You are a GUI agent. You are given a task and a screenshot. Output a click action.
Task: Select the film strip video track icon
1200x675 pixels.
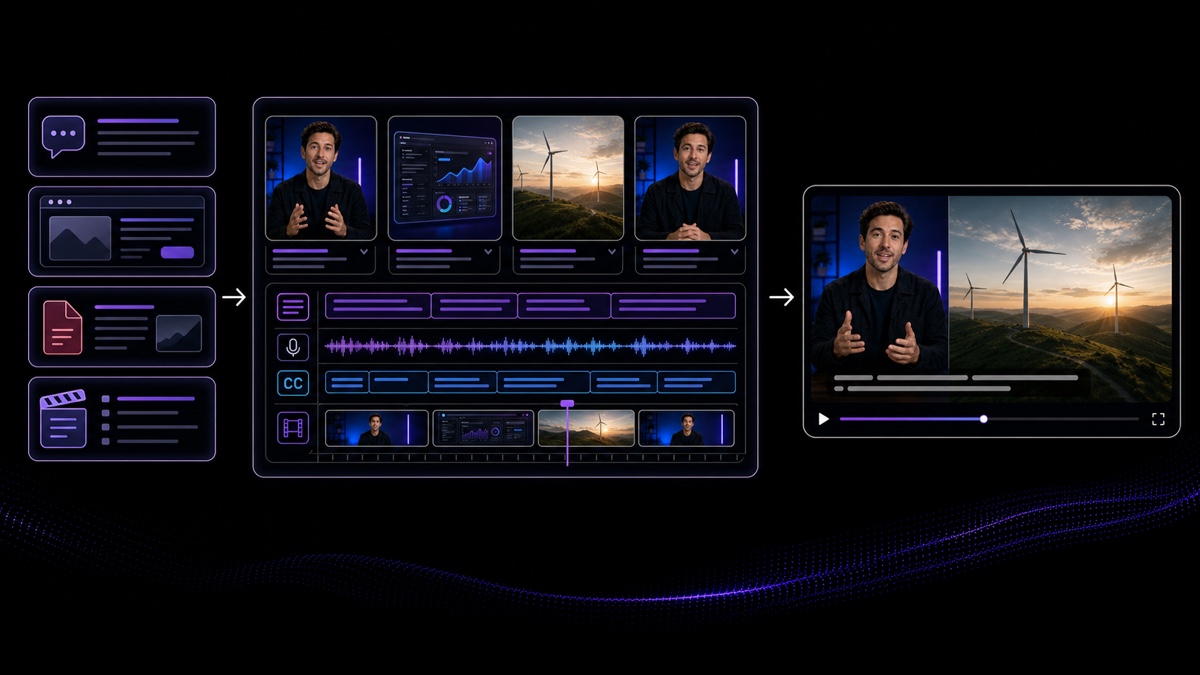point(292,428)
